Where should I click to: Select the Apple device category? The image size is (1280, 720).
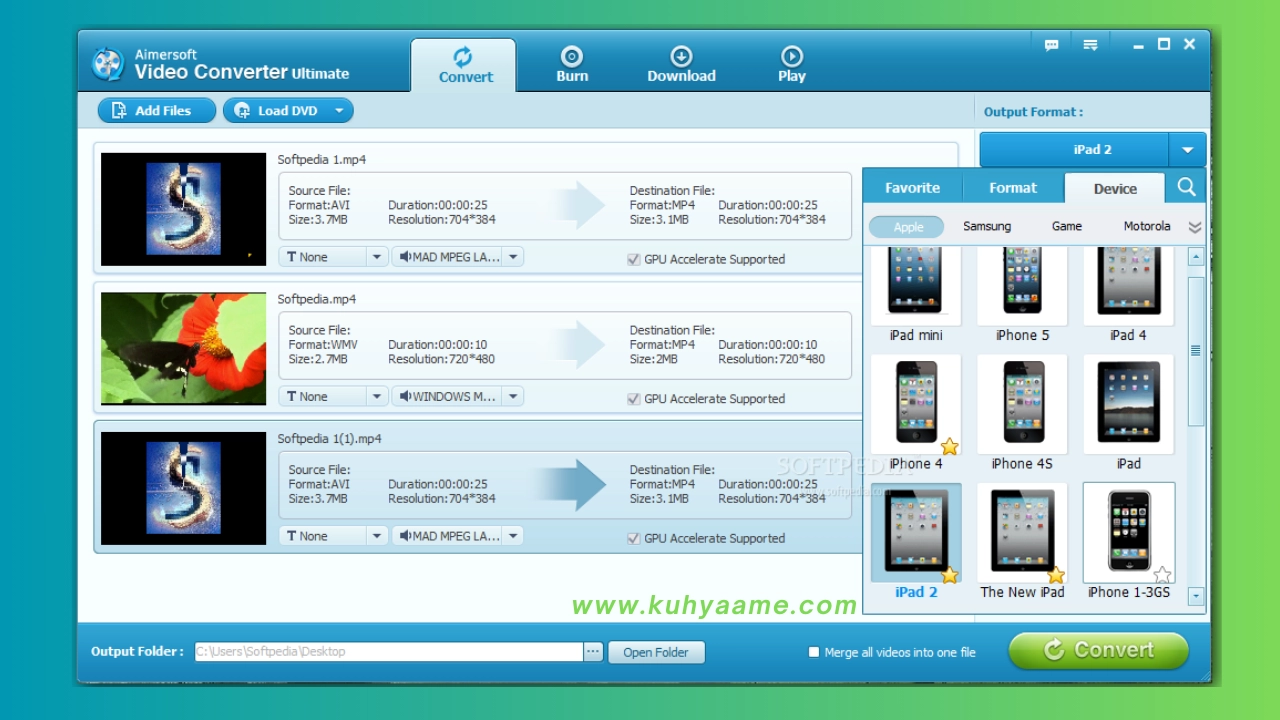click(907, 227)
